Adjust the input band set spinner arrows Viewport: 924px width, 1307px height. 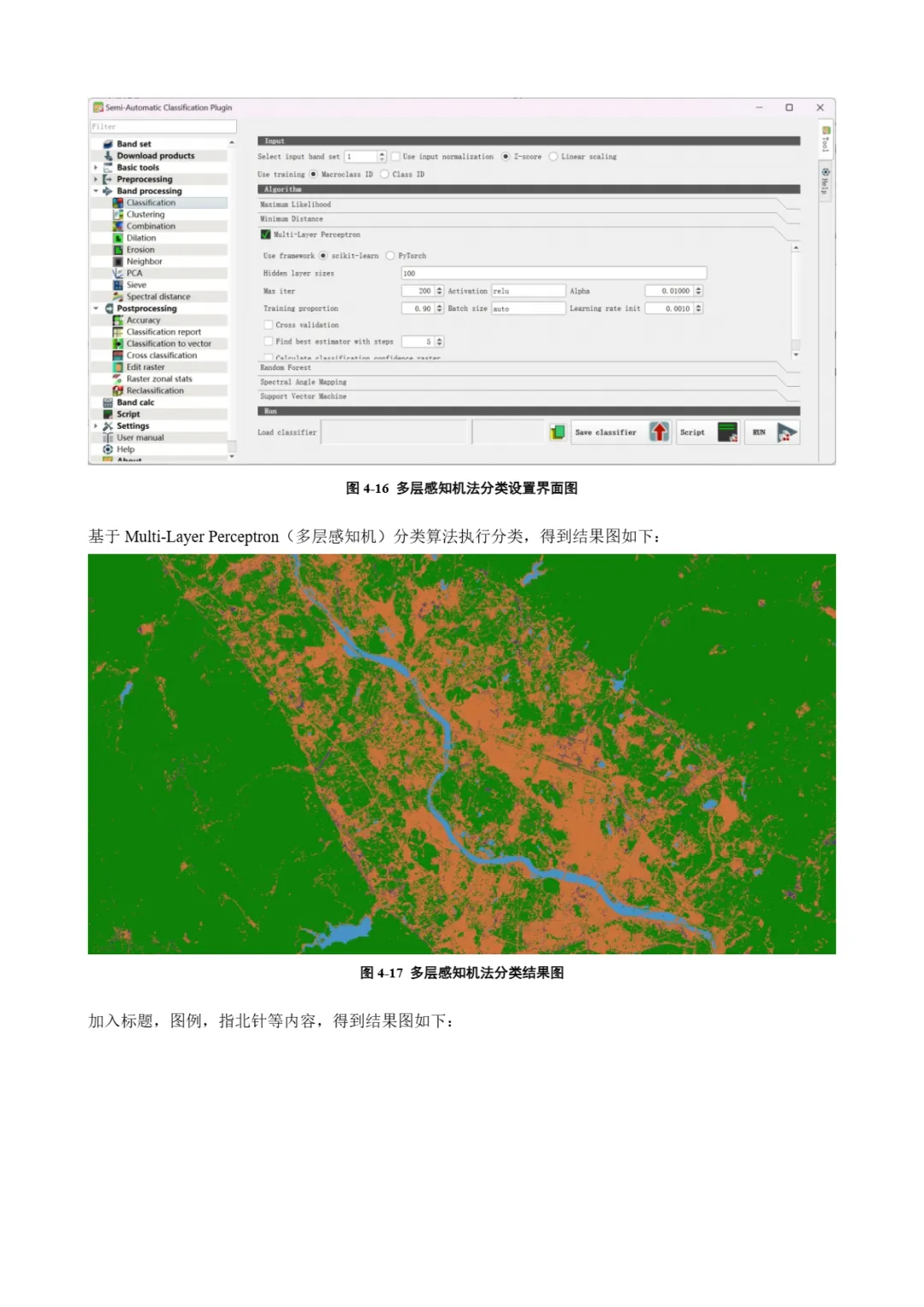coord(382,157)
